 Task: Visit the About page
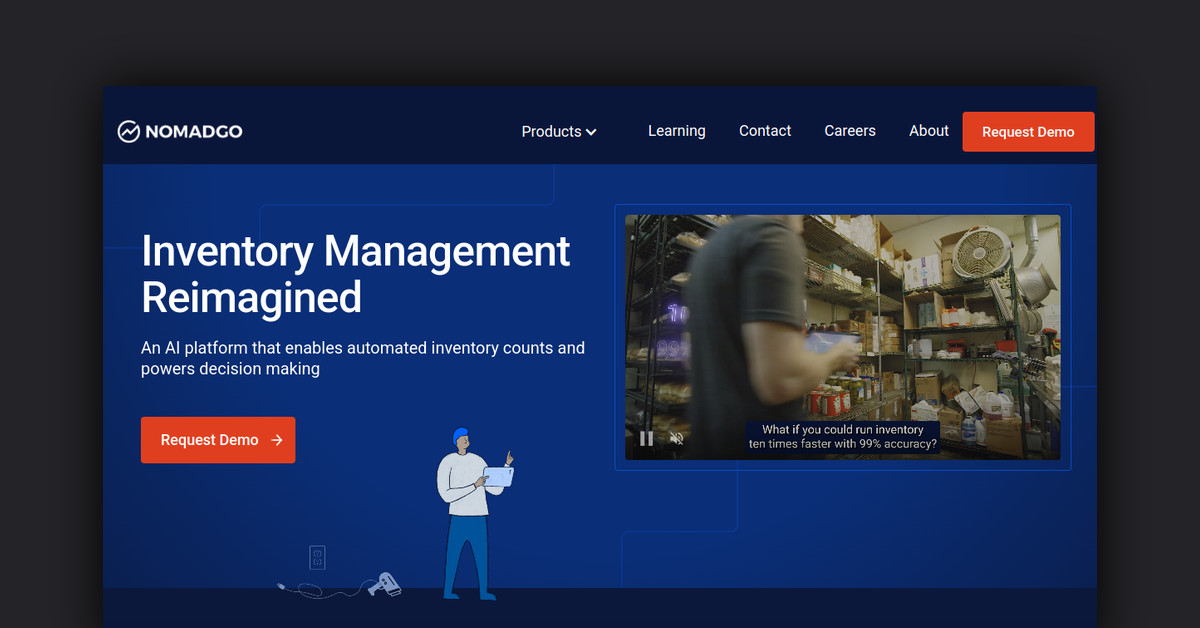coord(929,131)
